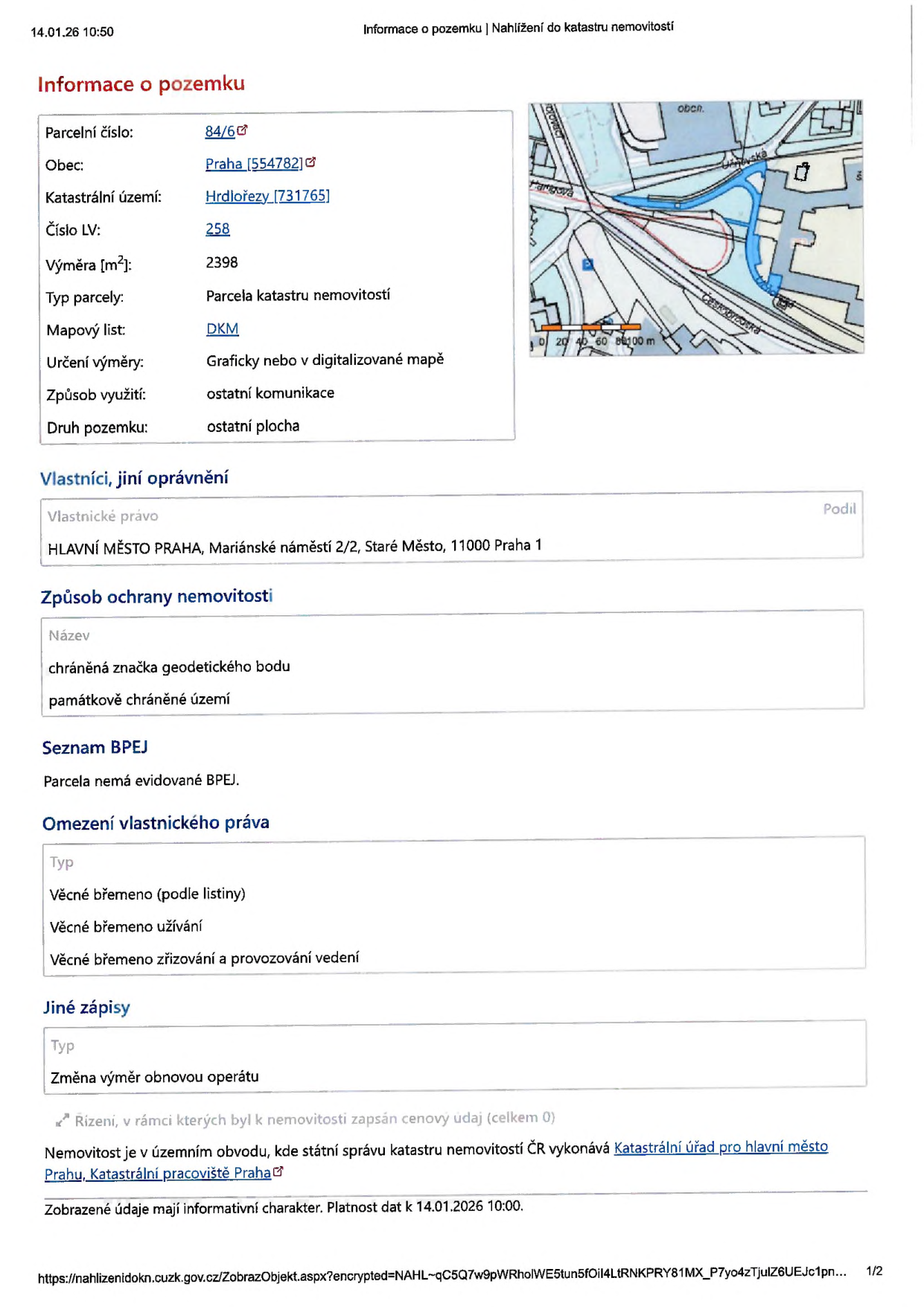This screenshot has height=1307, width=924.
Task: Click 'Informace o pozemku' red heading
Action: click(141, 84)
